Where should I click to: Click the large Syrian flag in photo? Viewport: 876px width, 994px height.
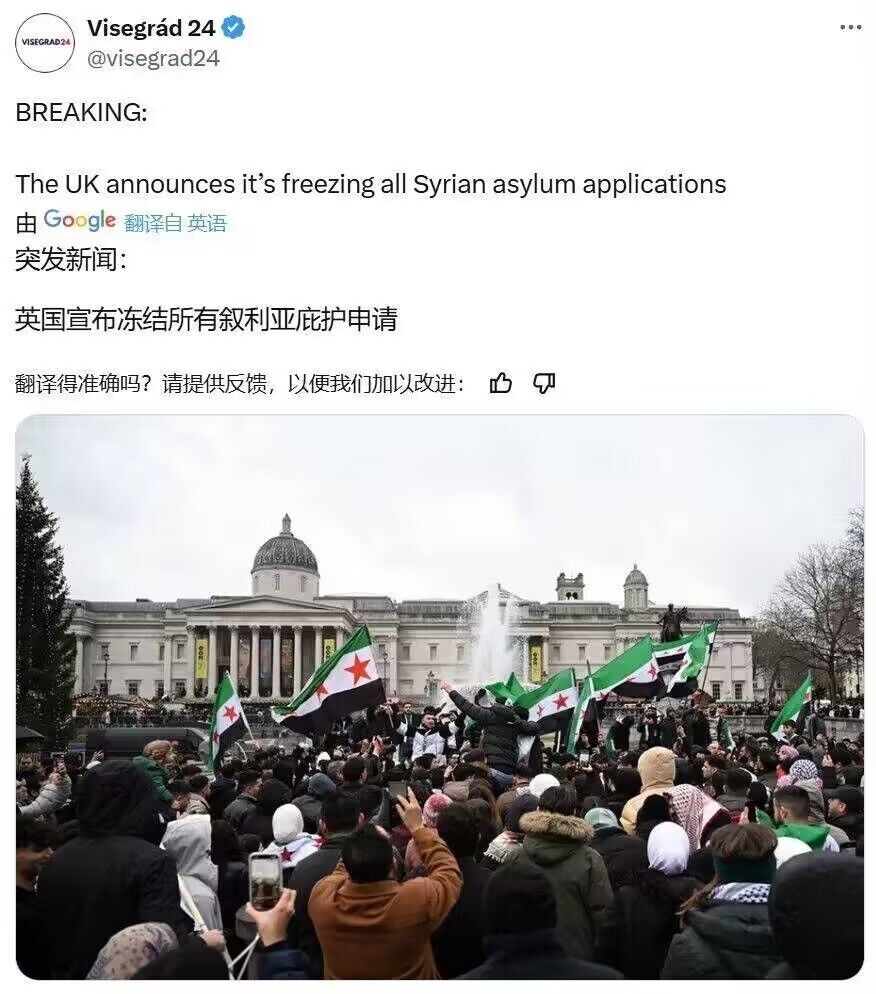pos(332,683)
